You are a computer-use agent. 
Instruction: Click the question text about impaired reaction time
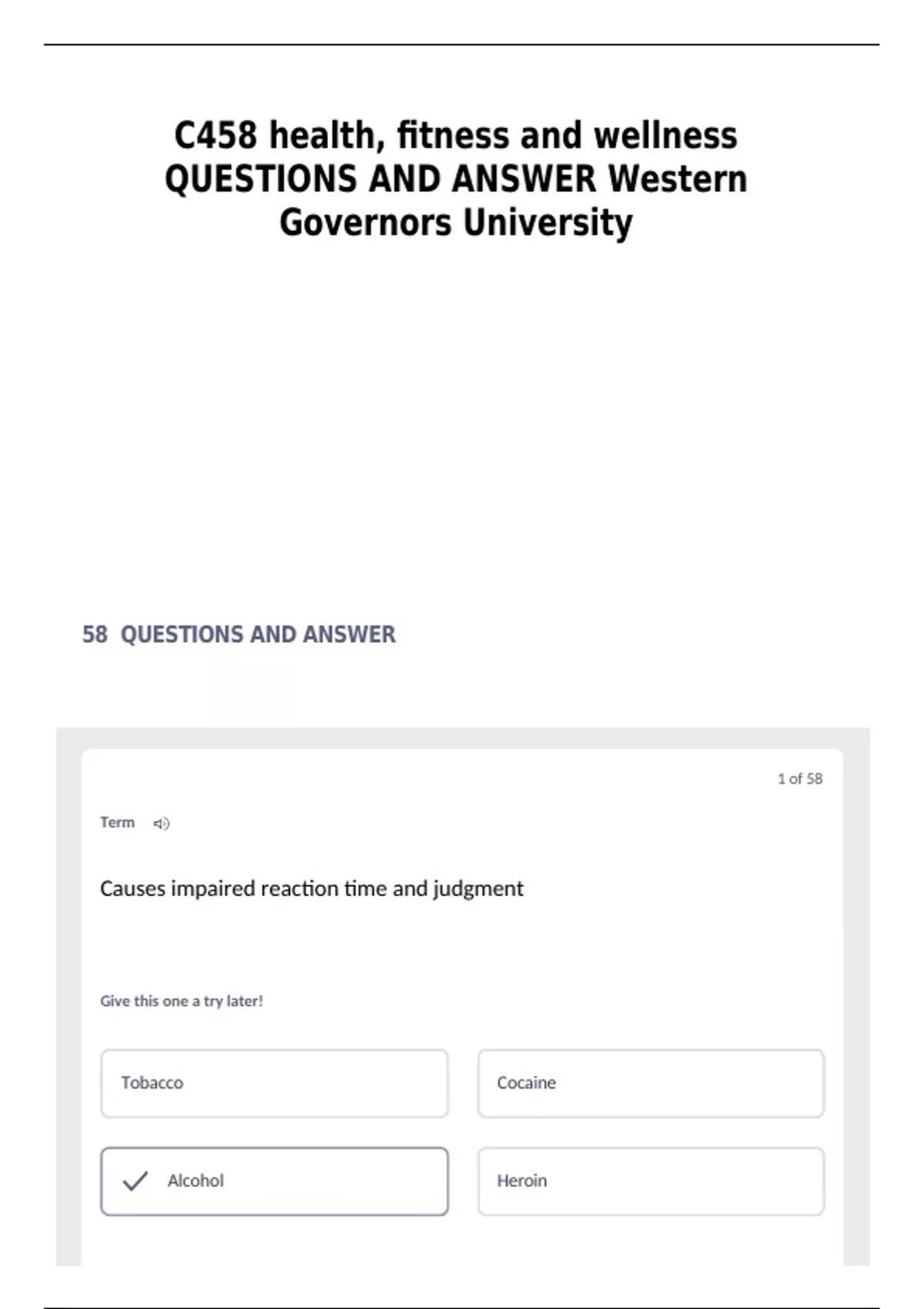pos(311,889)
